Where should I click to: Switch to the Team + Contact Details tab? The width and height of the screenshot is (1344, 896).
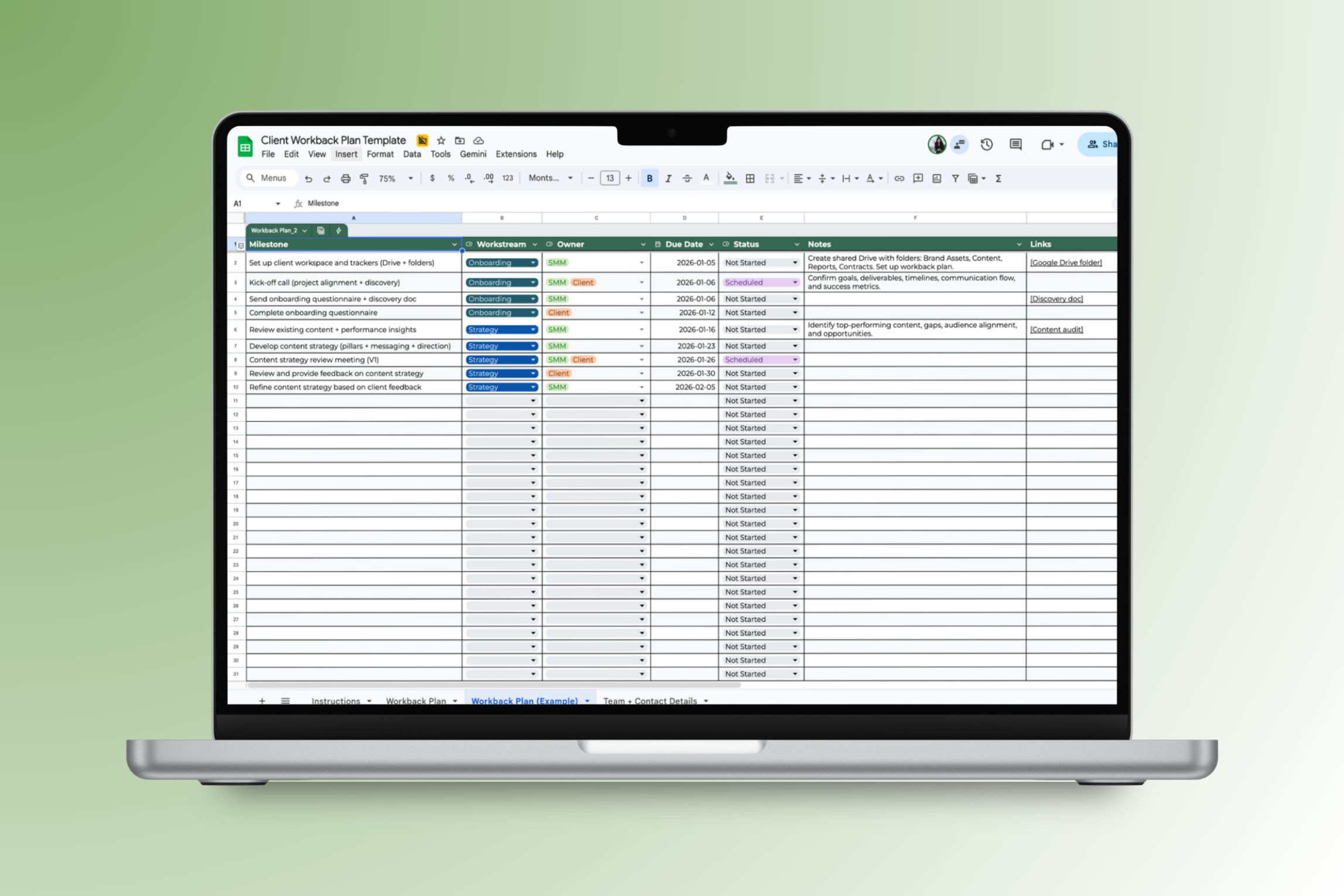coord(650,700)
